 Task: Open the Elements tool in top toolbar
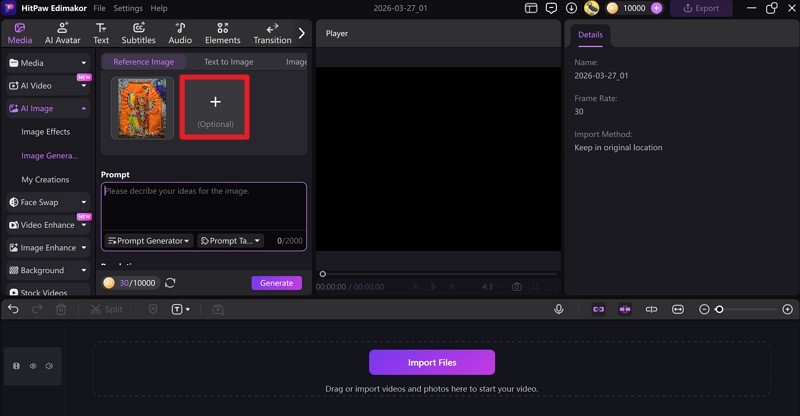pyautogui.click(x=222, y=33)
